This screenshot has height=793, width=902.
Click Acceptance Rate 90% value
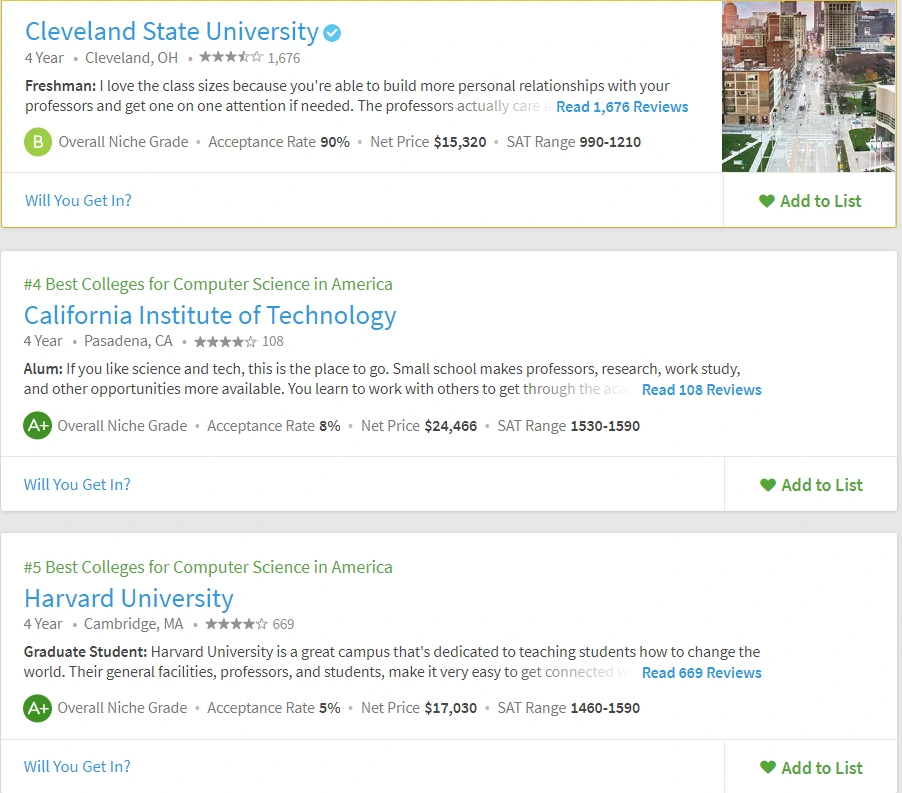[335, 142]
